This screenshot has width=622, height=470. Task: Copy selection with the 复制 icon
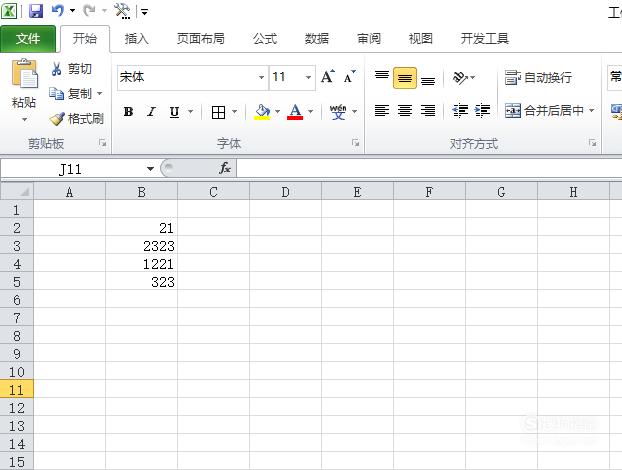click(56, 94)
